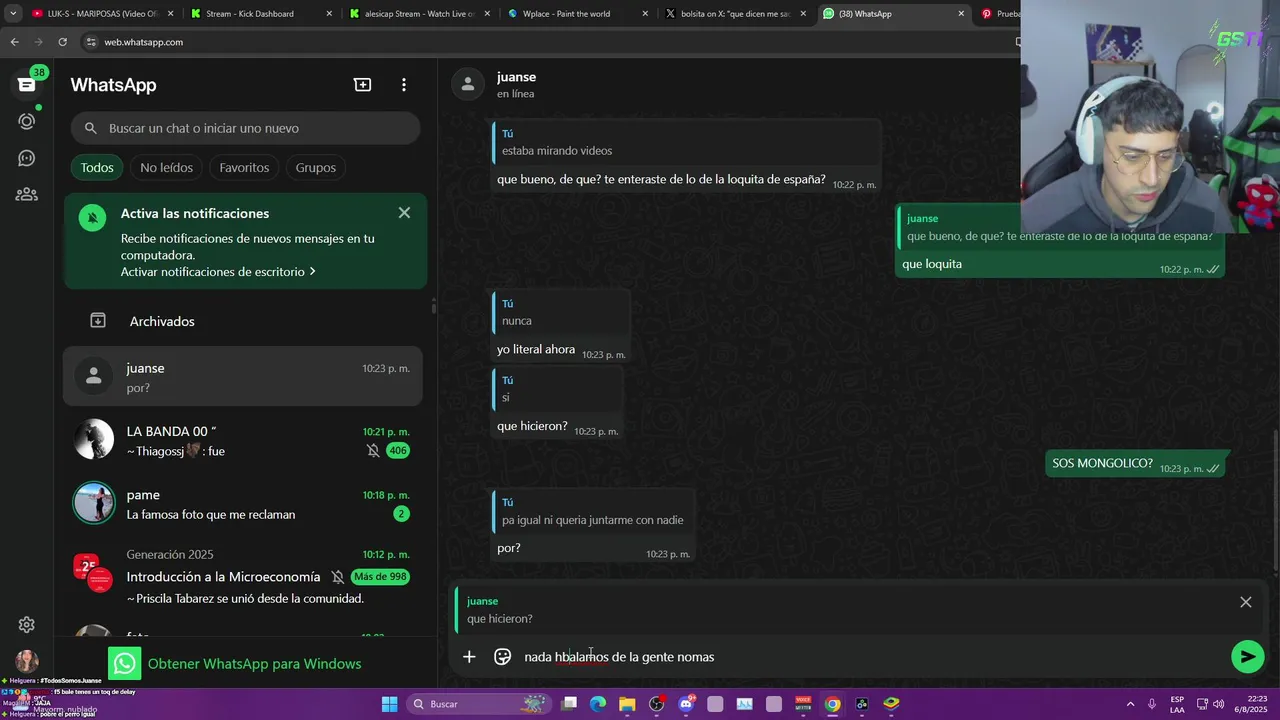
Task: Open the LA BANDA 00 group chat
Action: 243,440
